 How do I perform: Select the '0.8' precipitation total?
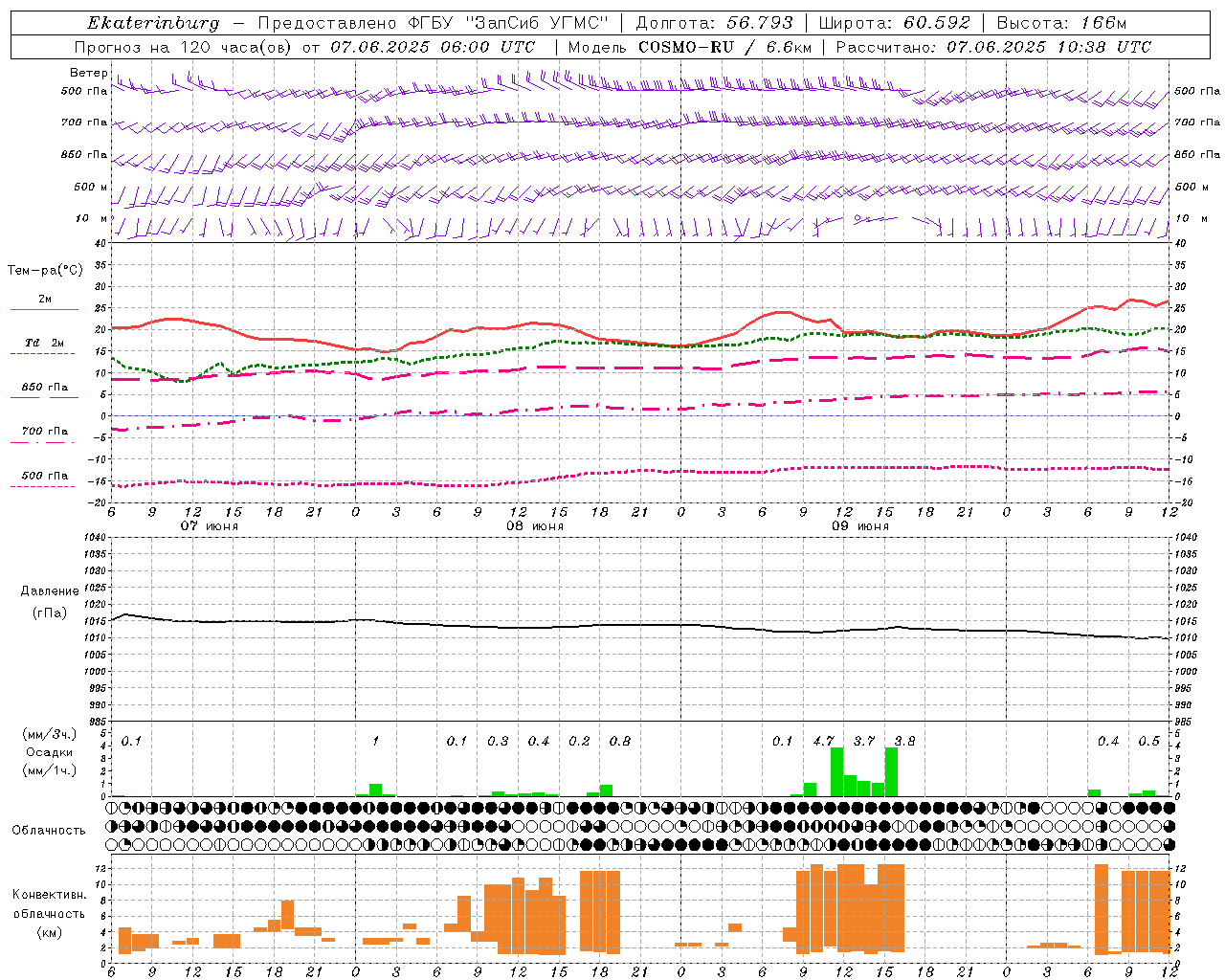620,741
